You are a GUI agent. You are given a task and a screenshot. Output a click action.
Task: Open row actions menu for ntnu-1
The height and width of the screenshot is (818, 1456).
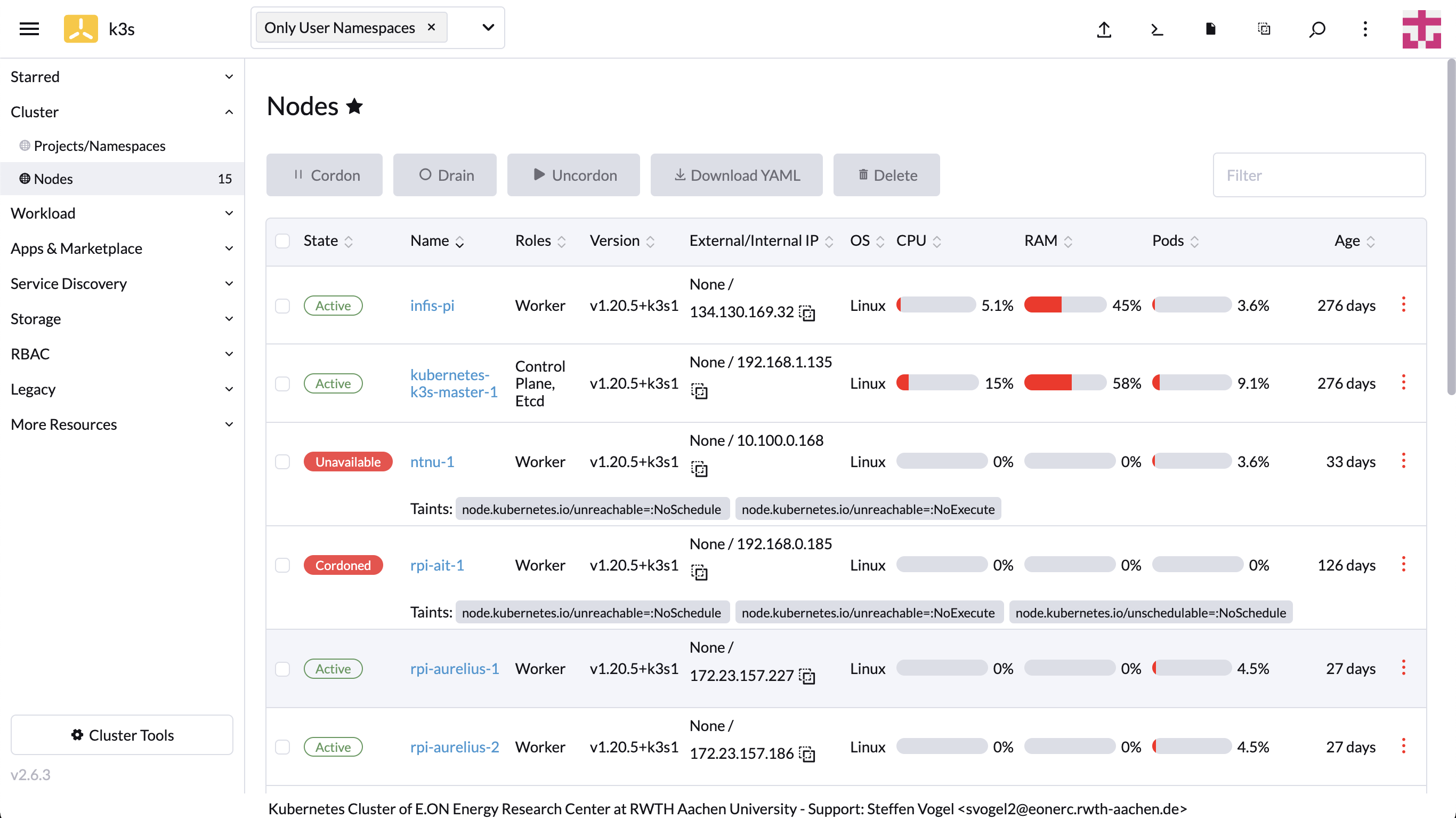tap(1403, 461)
